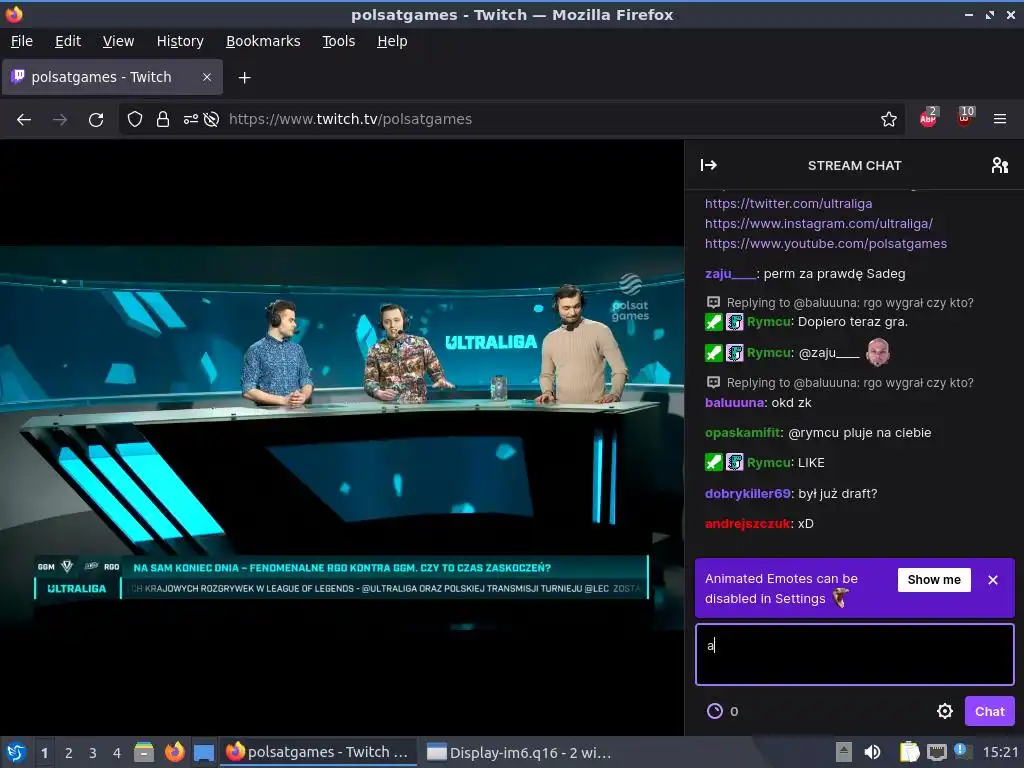Open the twitter.com/ultraliga link

(x=788, y=203)
